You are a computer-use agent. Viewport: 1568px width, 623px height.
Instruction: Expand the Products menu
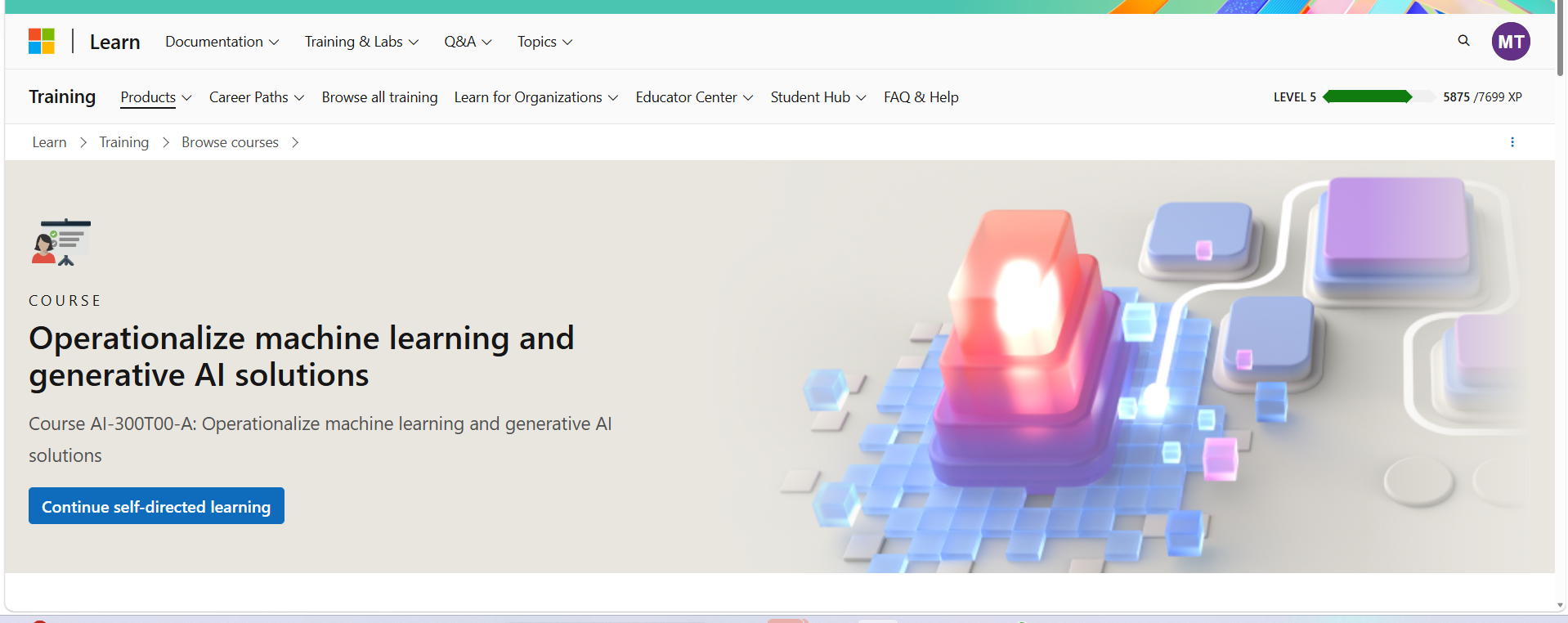click(x=156, y=97)
